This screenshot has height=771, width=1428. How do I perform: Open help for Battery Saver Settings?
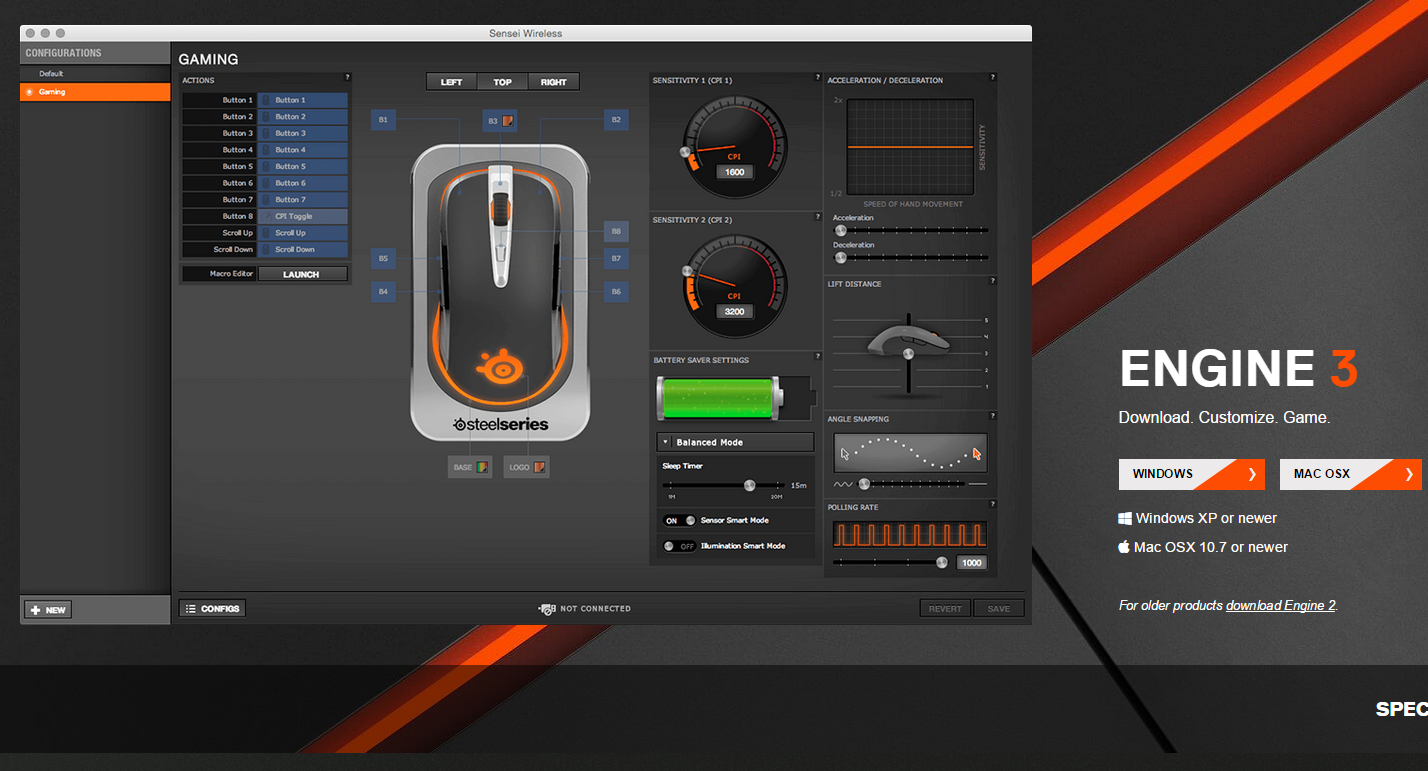[x=817, y=356]
